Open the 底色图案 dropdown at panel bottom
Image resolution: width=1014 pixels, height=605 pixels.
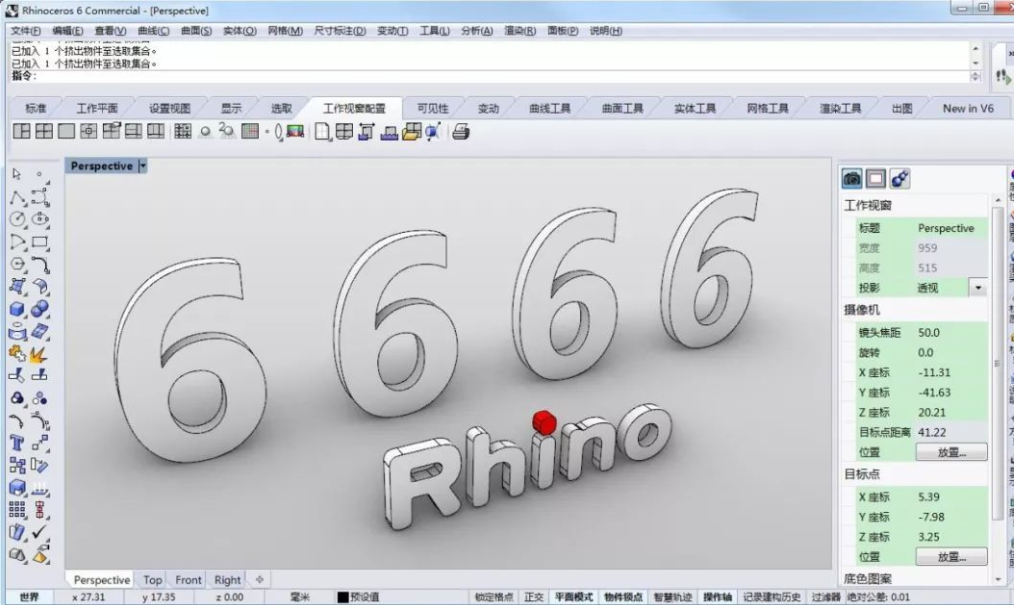tap(867, 578)
